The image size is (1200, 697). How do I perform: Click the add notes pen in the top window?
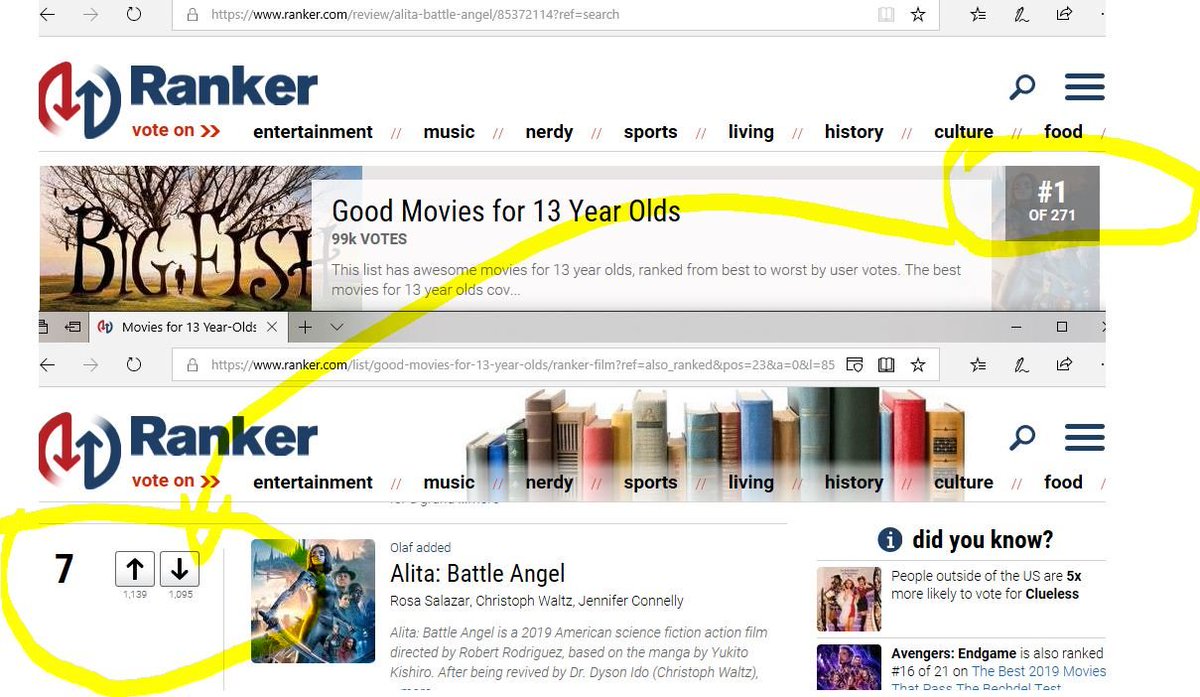click(x=1022, y=15)
